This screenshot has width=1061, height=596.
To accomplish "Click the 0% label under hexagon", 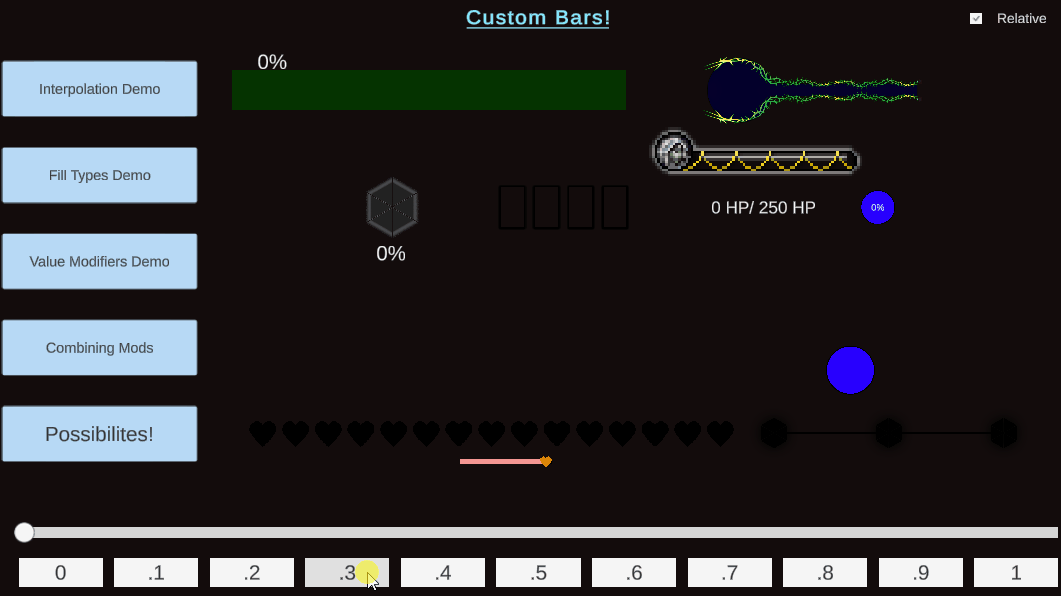I will (391, 254).
